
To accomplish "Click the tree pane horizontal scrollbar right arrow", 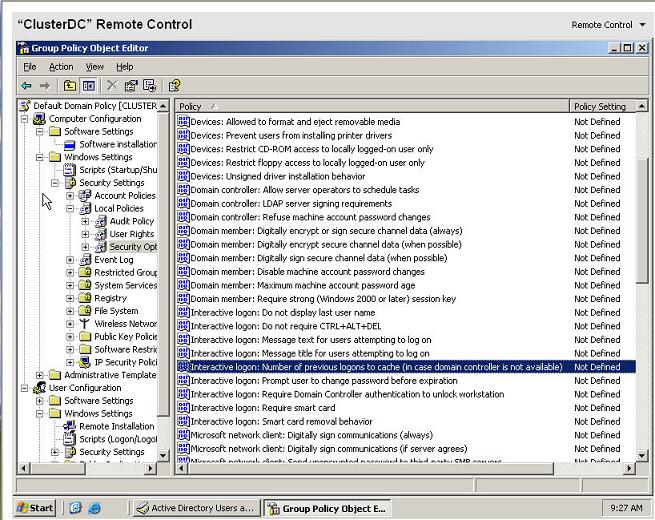I will click(151, 469).
